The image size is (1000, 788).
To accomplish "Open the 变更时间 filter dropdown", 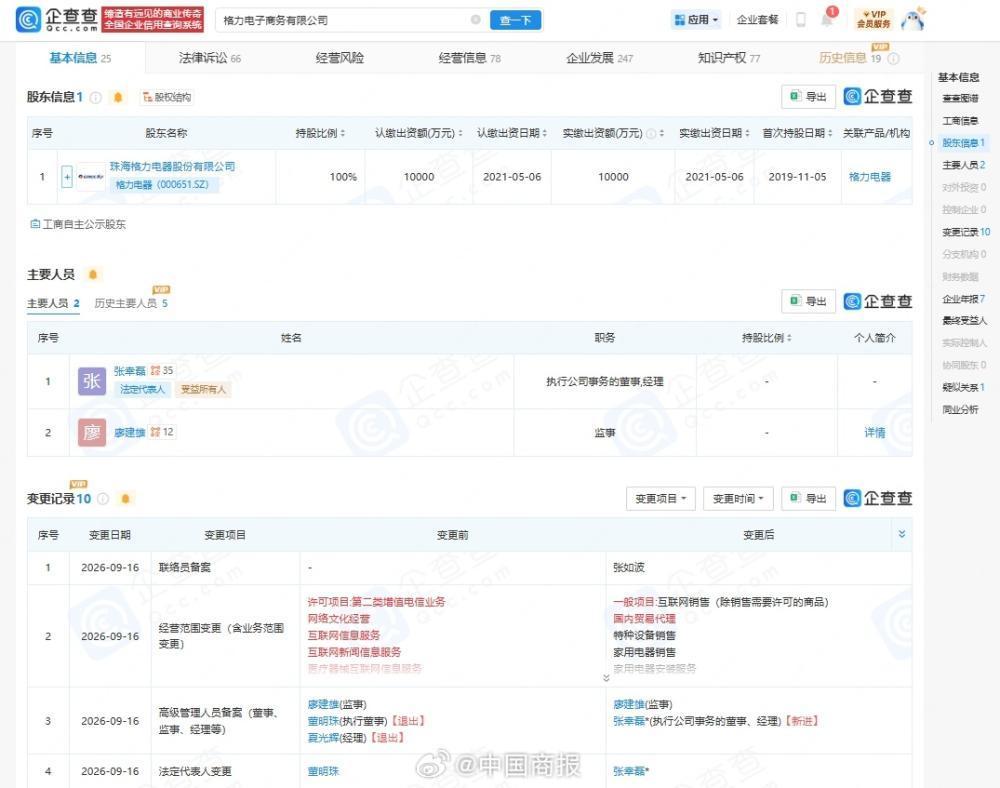I will [x=738, y=499].
